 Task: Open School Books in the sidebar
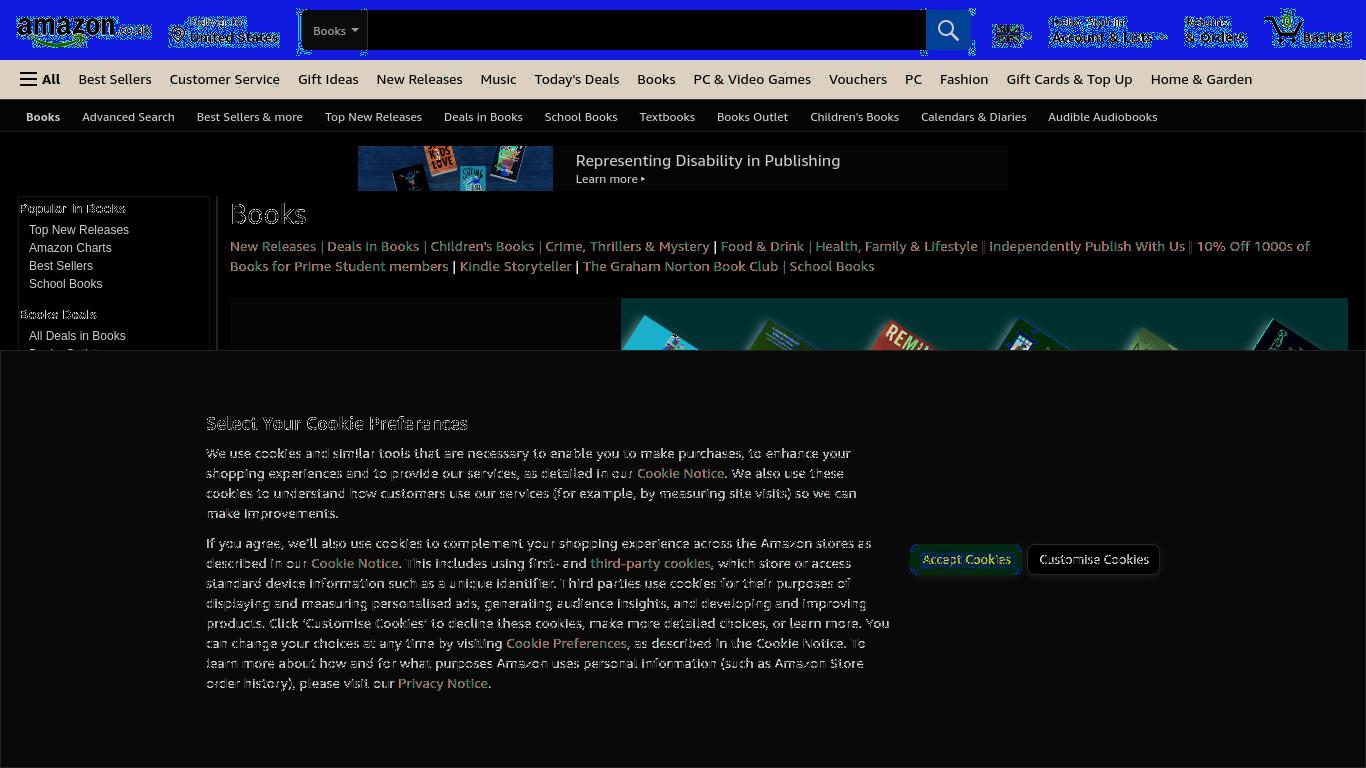click(65, 284)
